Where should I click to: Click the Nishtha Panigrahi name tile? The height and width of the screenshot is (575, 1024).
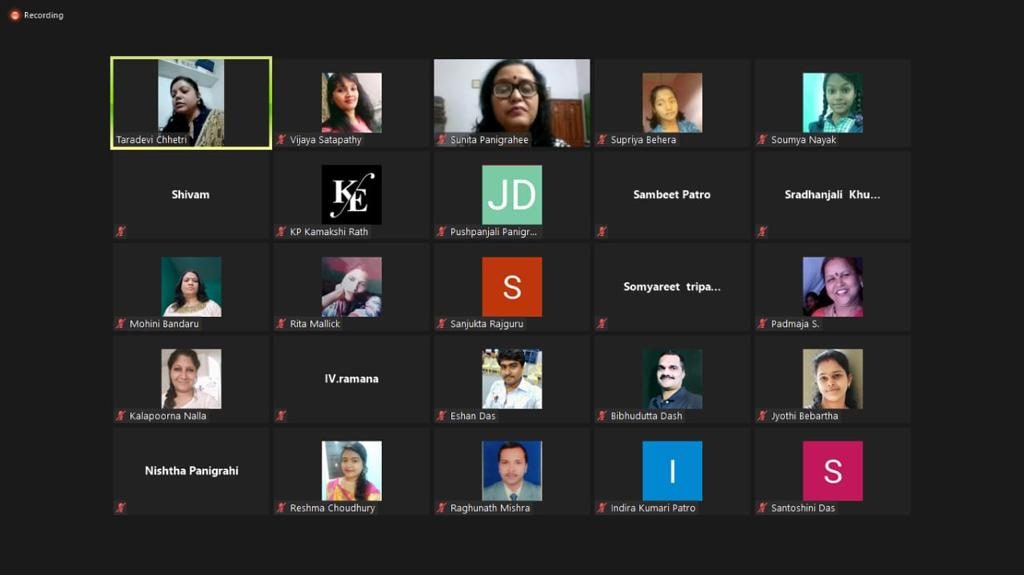pos(191,471)
